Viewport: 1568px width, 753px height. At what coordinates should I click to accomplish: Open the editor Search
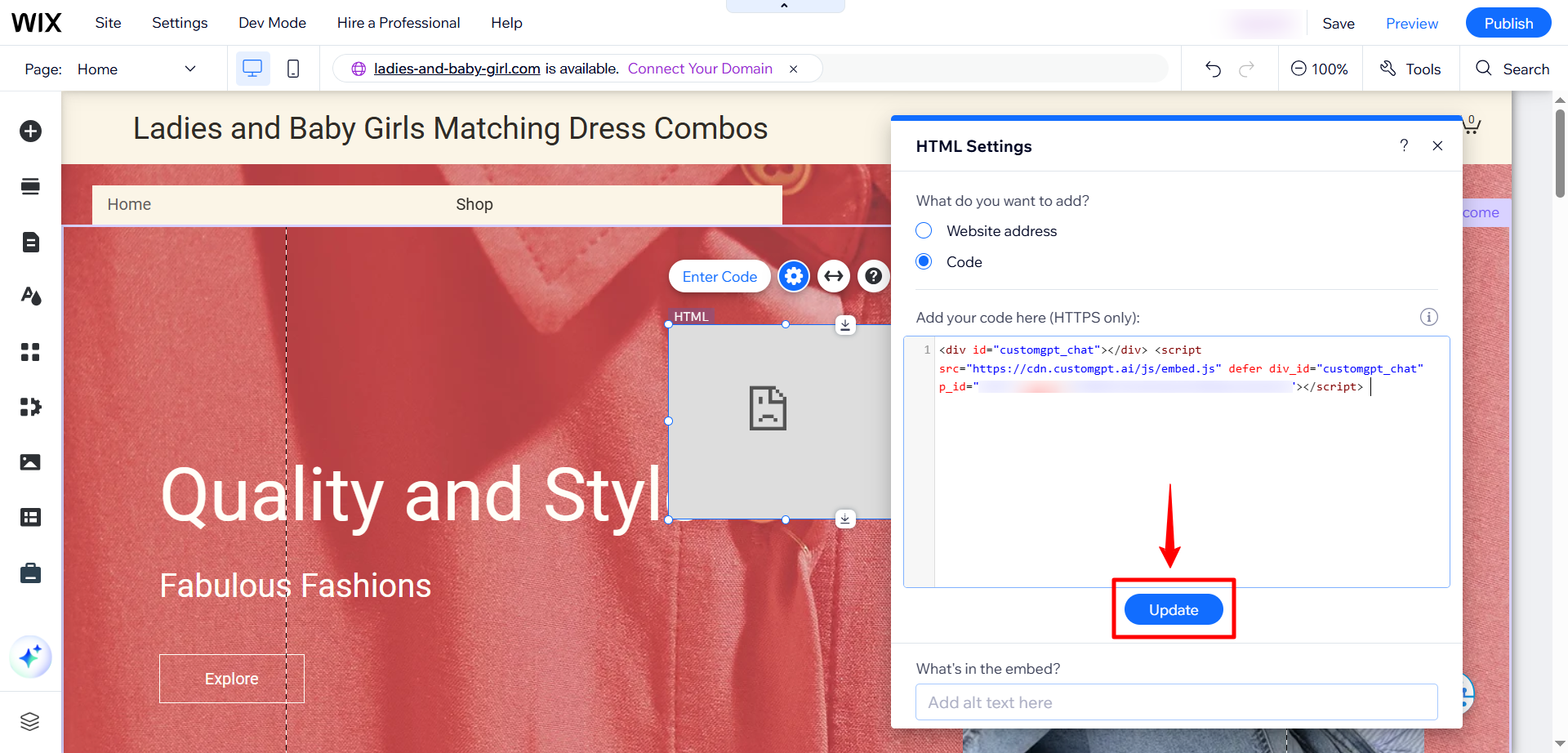pyautogui.click(x=1512, y=69)
